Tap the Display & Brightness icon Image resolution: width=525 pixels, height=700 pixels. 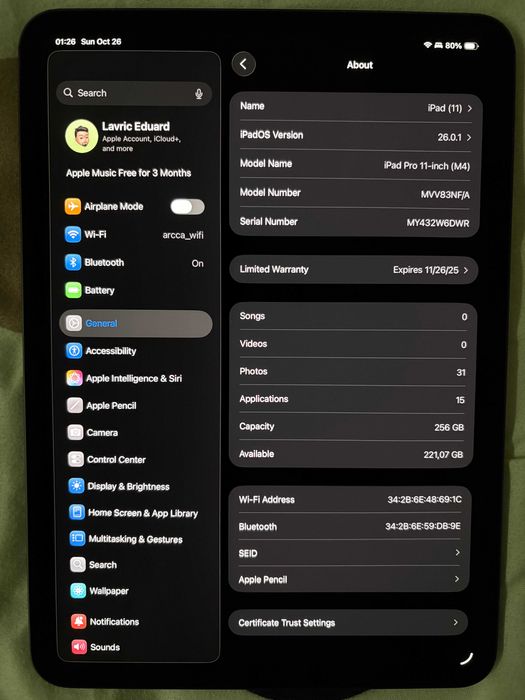76,486
